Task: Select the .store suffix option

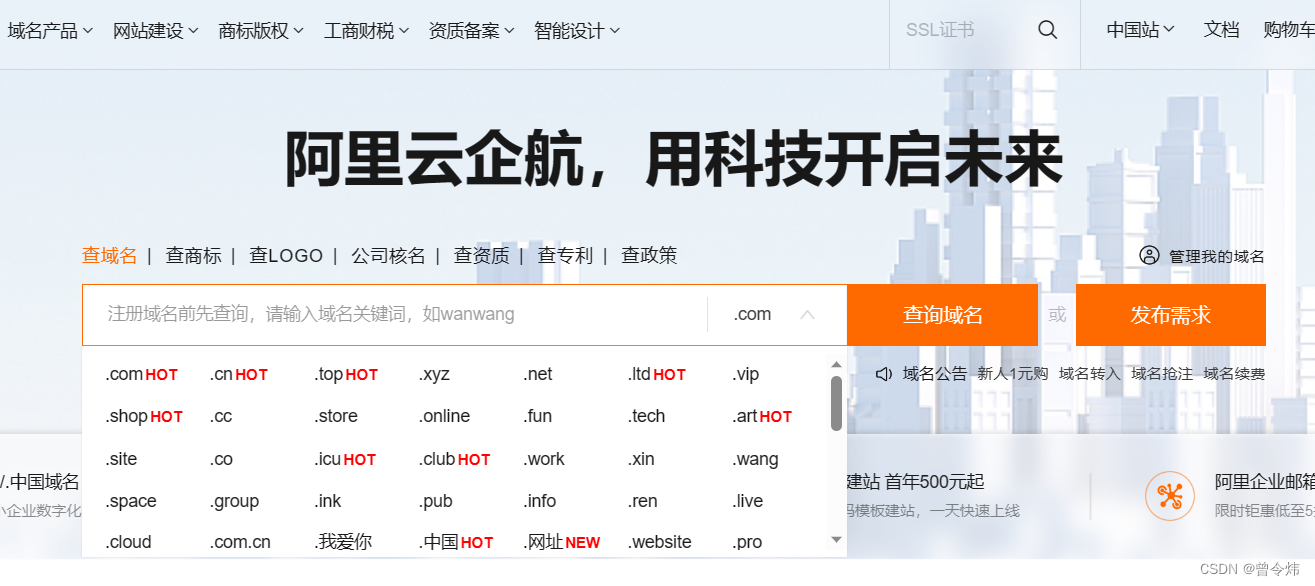Action: pyautogui.click(x=336, y=416)
